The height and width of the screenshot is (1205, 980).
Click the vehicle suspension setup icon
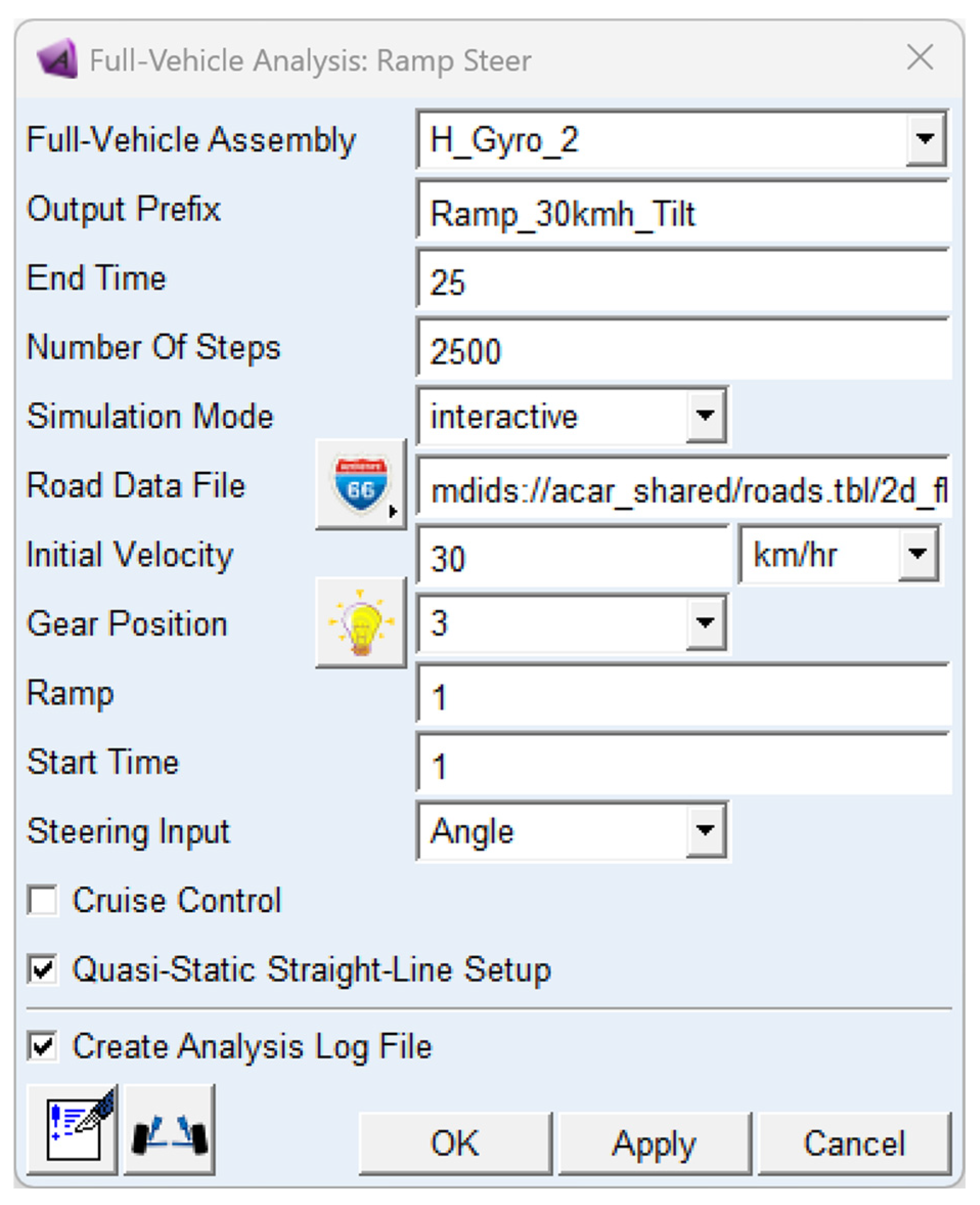[169, 1130]
